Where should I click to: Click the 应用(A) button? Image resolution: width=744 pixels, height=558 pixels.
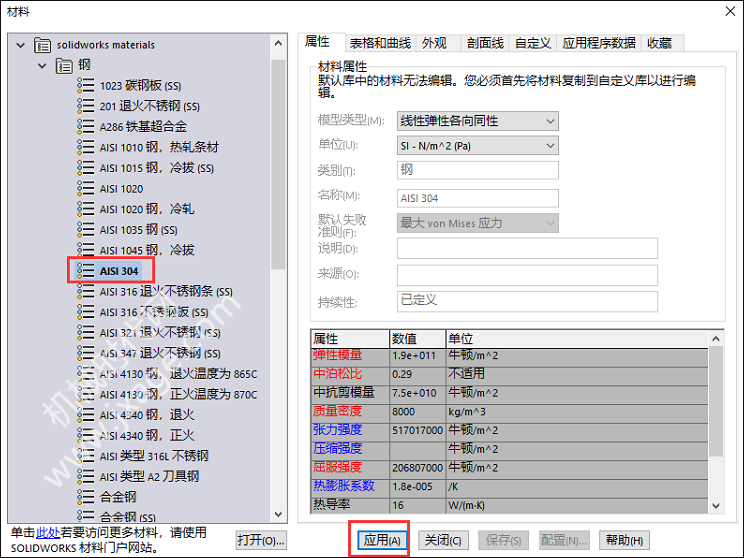point(382,540)
